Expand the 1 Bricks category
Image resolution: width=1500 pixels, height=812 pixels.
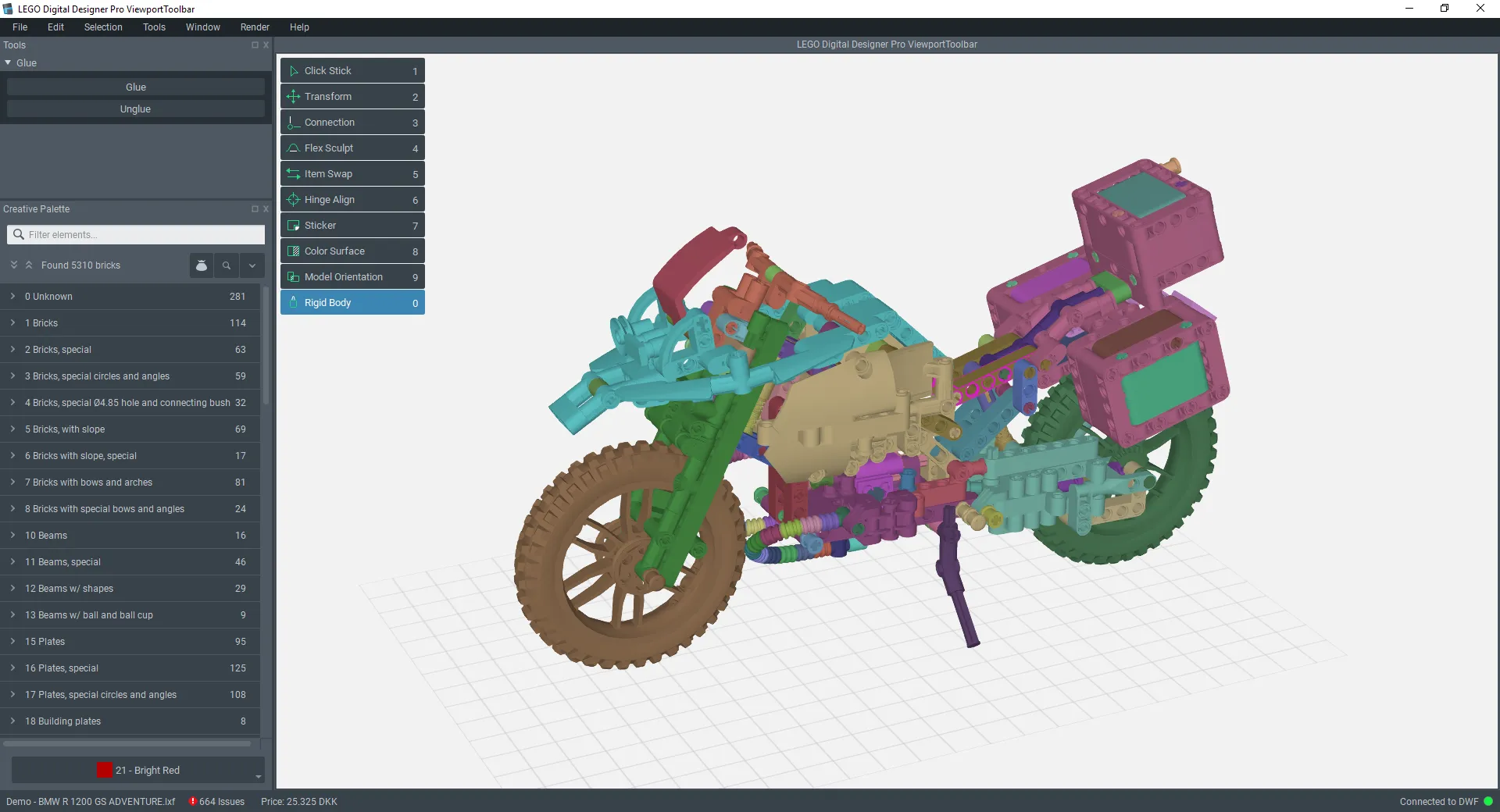(12, 323)
